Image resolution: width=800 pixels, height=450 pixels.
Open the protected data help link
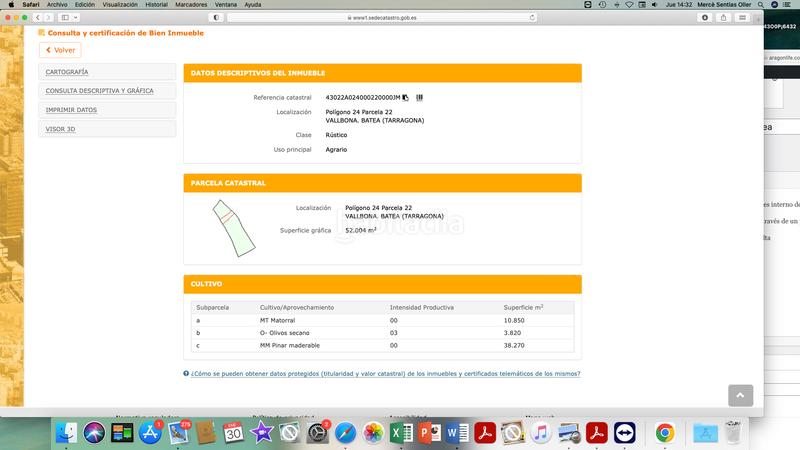pyautogui.click(x=385, y=374)
